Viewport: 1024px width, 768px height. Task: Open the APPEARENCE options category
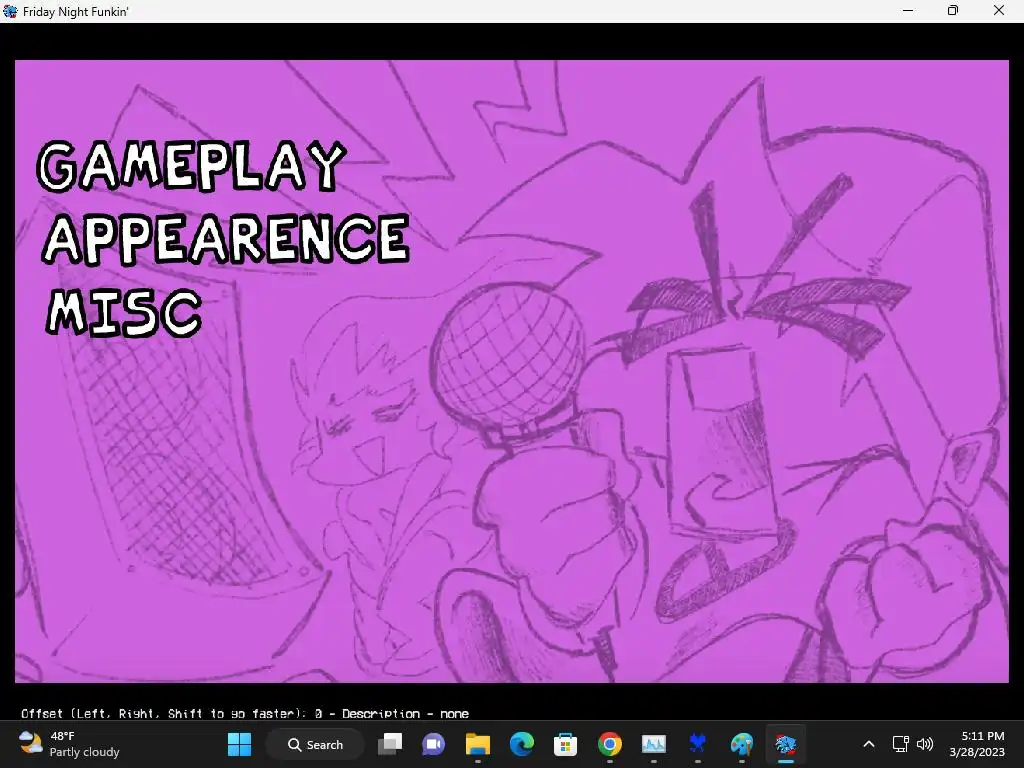click(x=226, y=239)
